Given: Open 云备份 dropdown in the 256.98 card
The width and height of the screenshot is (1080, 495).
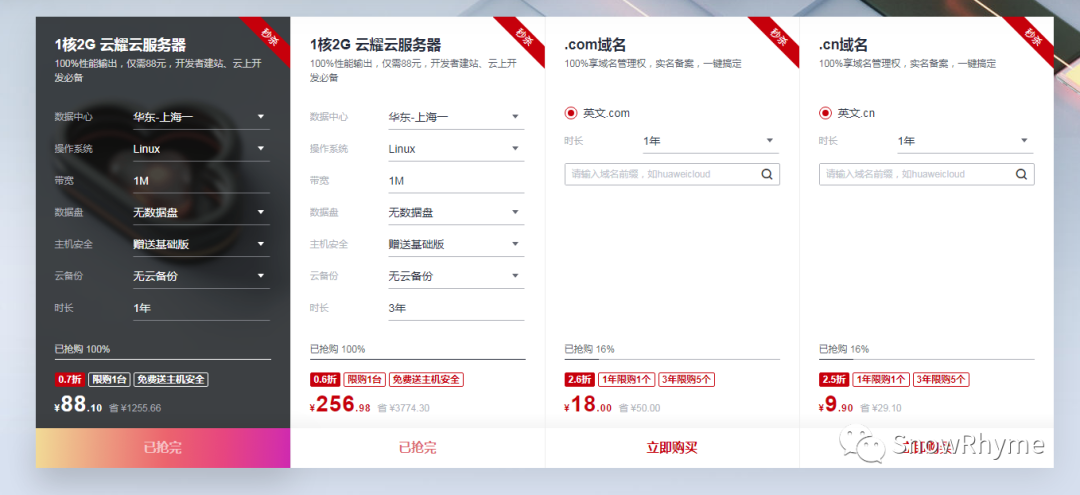Looking at the screenshot, I should pyautogui.click(x=456, y=276).
